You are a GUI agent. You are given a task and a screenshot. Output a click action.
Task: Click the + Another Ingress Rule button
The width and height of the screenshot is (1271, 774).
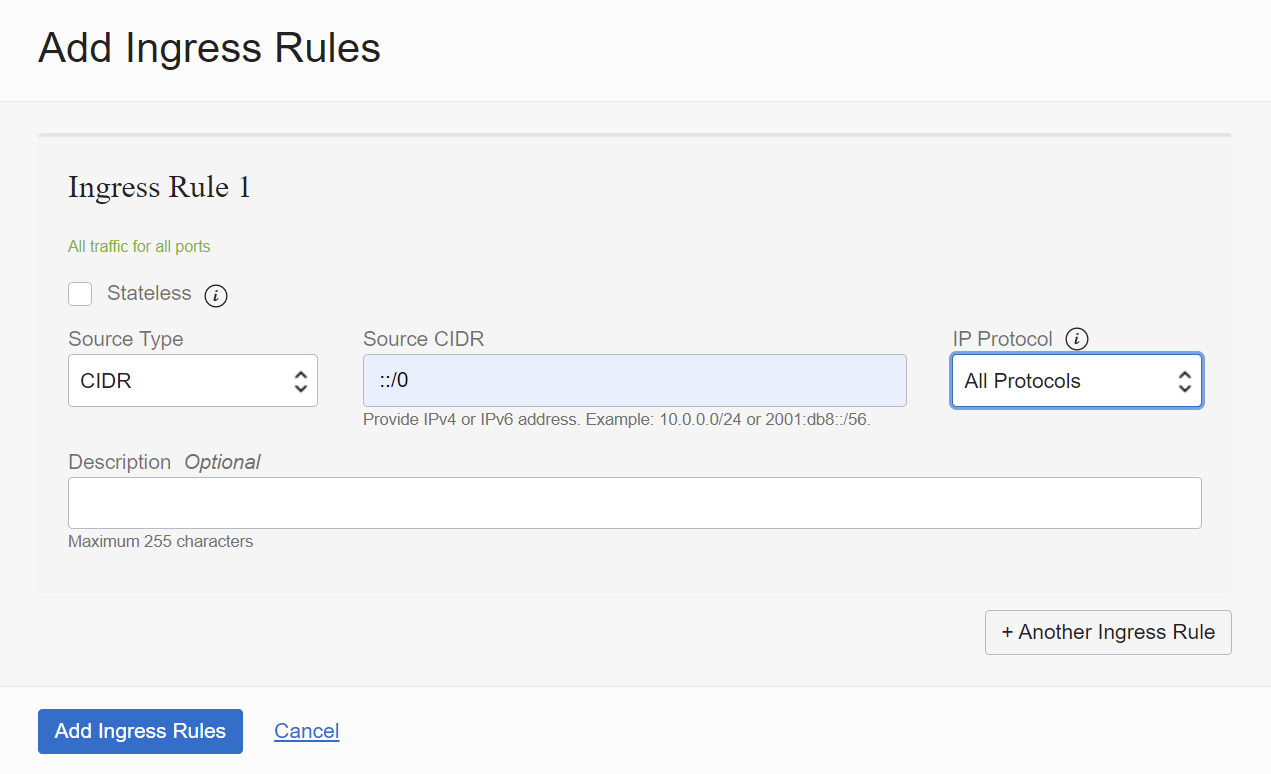[x=1108, y=633]
